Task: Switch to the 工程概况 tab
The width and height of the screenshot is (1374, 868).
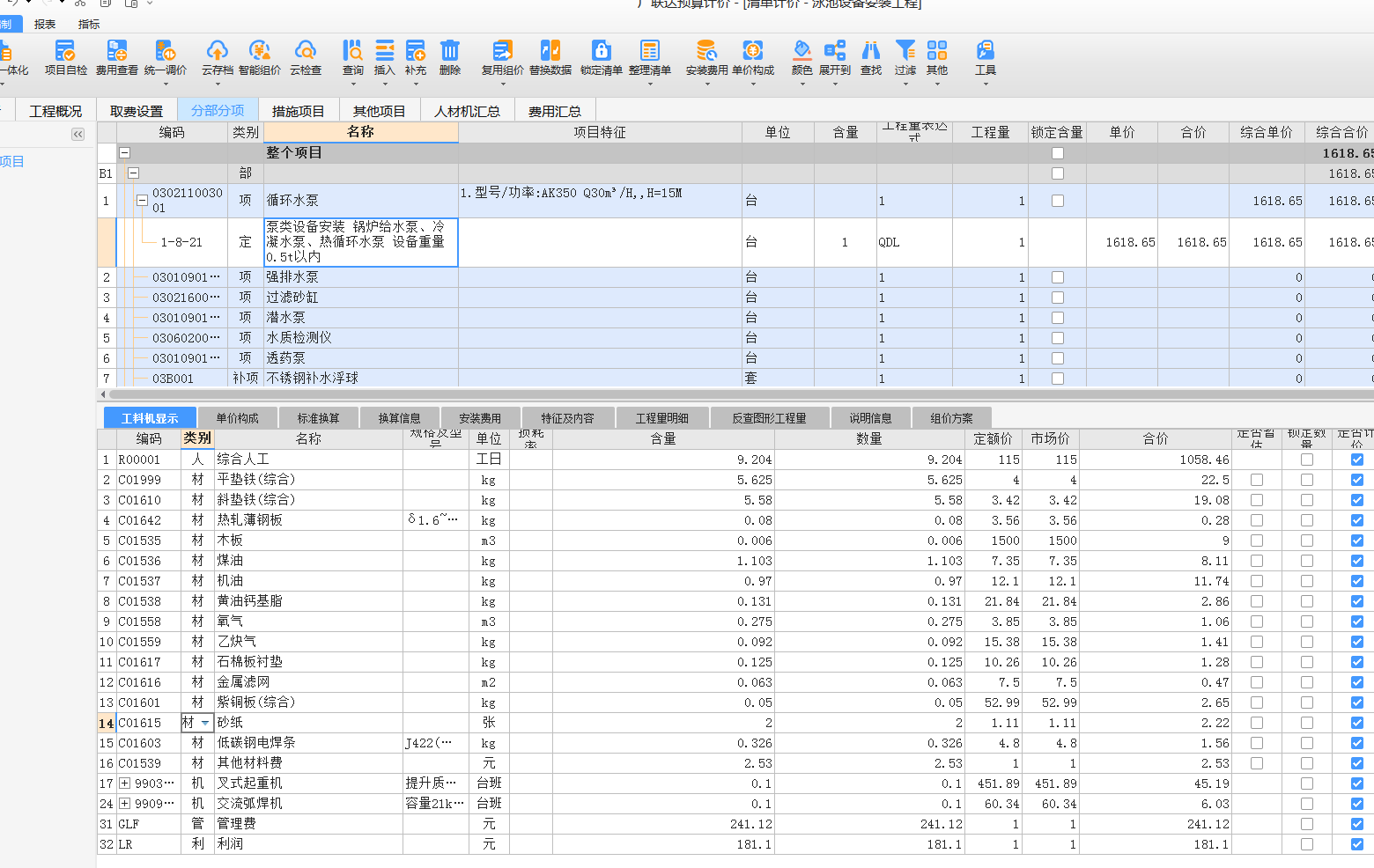Action: click(x=55, y=111)
